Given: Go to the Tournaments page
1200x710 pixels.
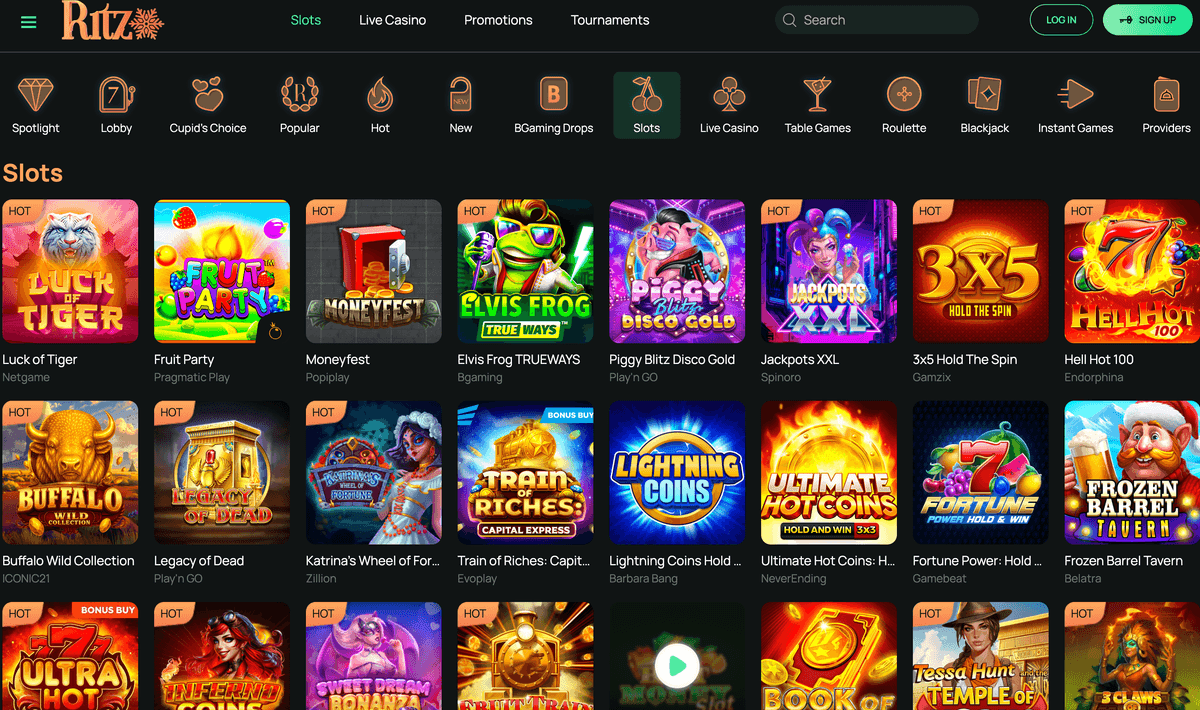Looking at the screenshot, I should 610,20.
